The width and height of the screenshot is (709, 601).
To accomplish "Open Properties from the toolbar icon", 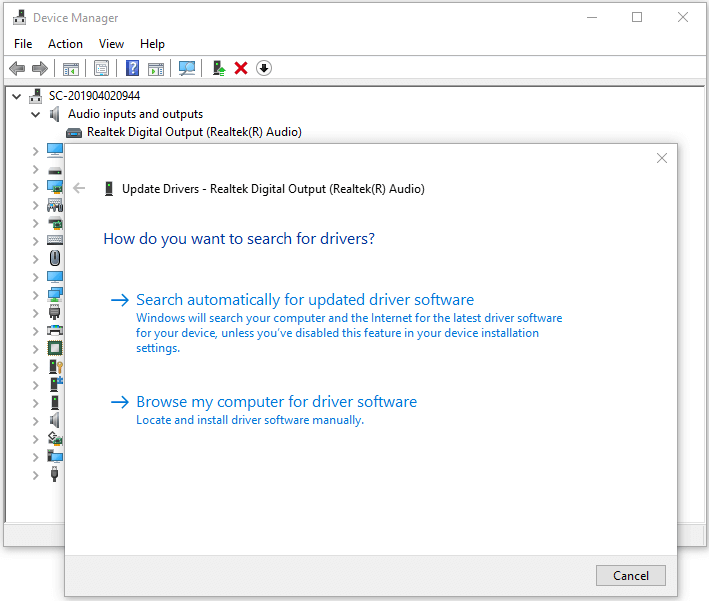I will tap(101, 68).
